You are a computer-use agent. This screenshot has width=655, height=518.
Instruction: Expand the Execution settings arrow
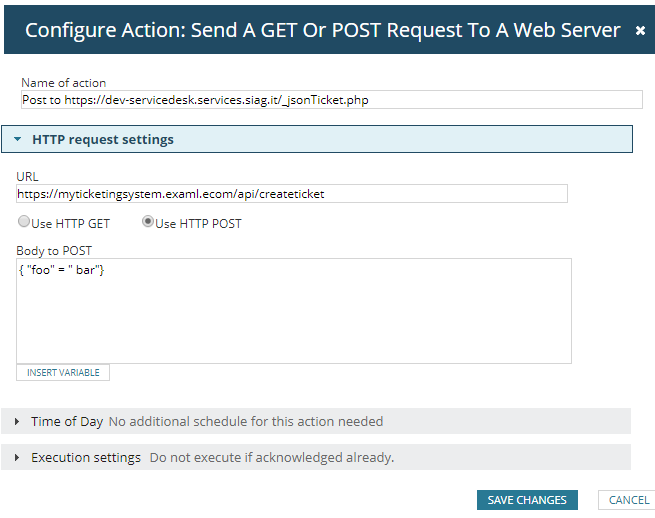pyautogui.click(x=18, y=458)
